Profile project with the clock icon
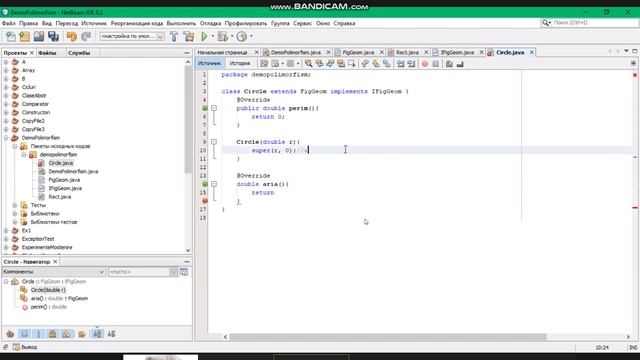 pyautogui.click(x=242, y=37)
